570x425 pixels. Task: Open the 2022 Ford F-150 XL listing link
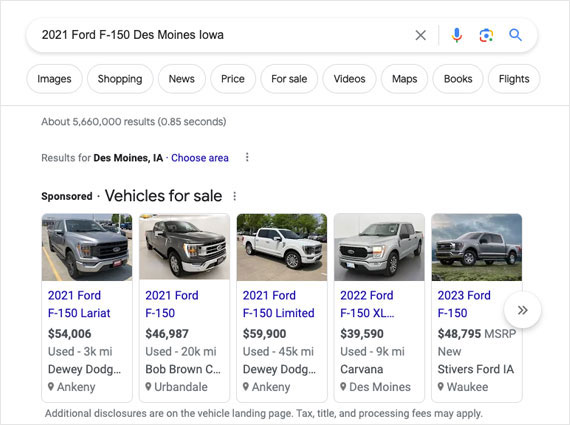point(367,304)
